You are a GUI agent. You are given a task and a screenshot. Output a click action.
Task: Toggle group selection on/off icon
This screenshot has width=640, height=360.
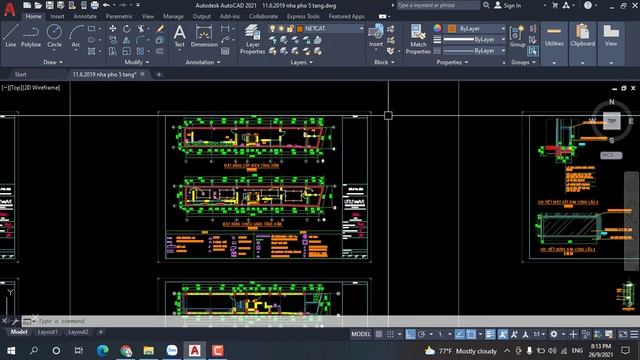pyautogui.click(x=533, y=51)
